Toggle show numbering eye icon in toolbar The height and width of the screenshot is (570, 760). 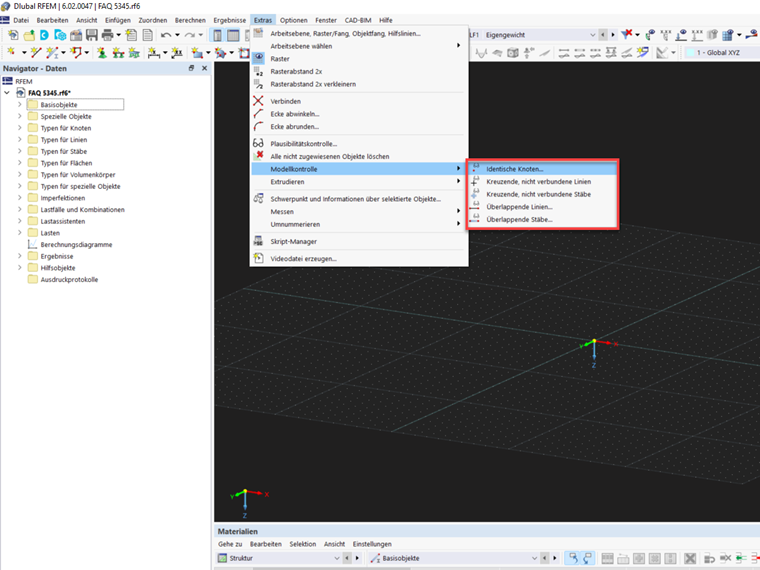coord(666,34)
